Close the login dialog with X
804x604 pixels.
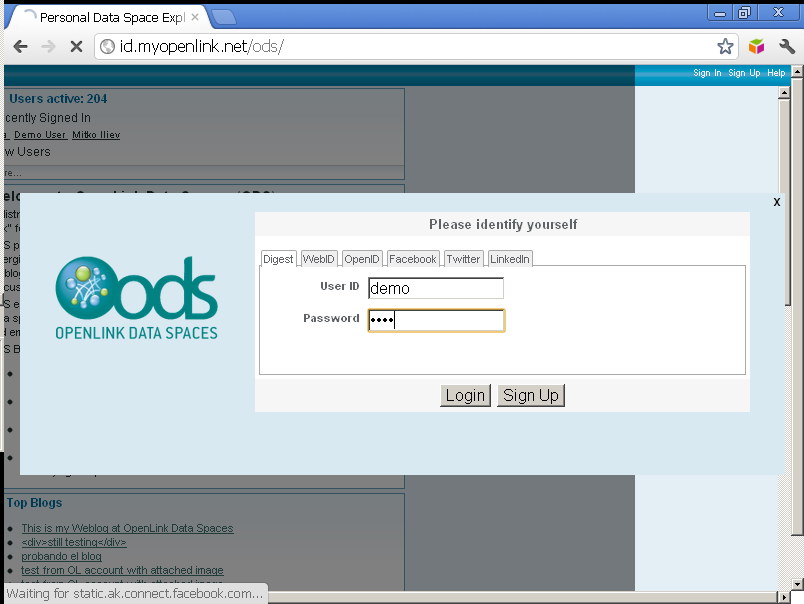click(777, 202)
